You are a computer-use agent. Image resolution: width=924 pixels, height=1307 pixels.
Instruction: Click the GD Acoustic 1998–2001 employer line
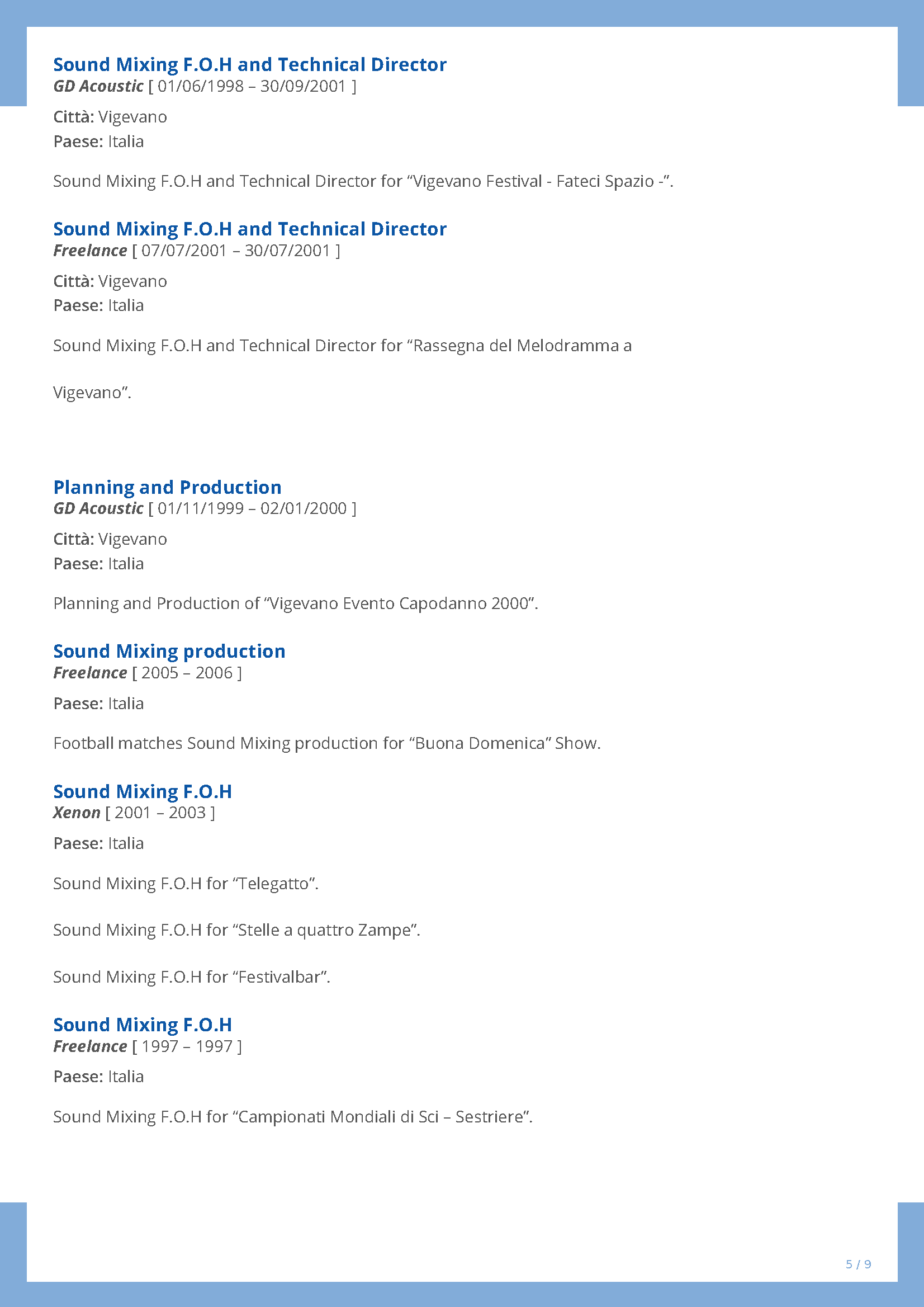click(205, 87)
